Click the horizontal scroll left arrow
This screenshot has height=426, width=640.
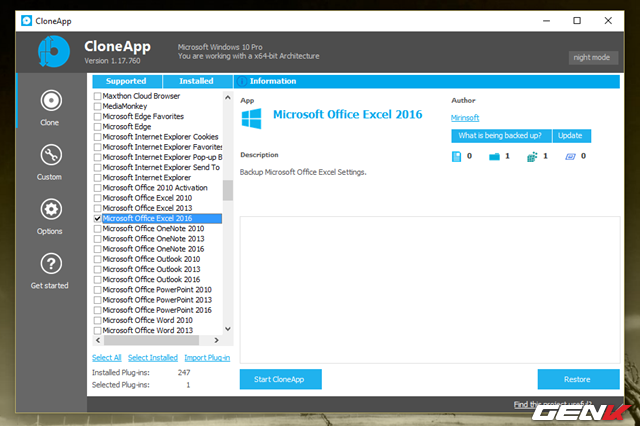tap(98, 340)
